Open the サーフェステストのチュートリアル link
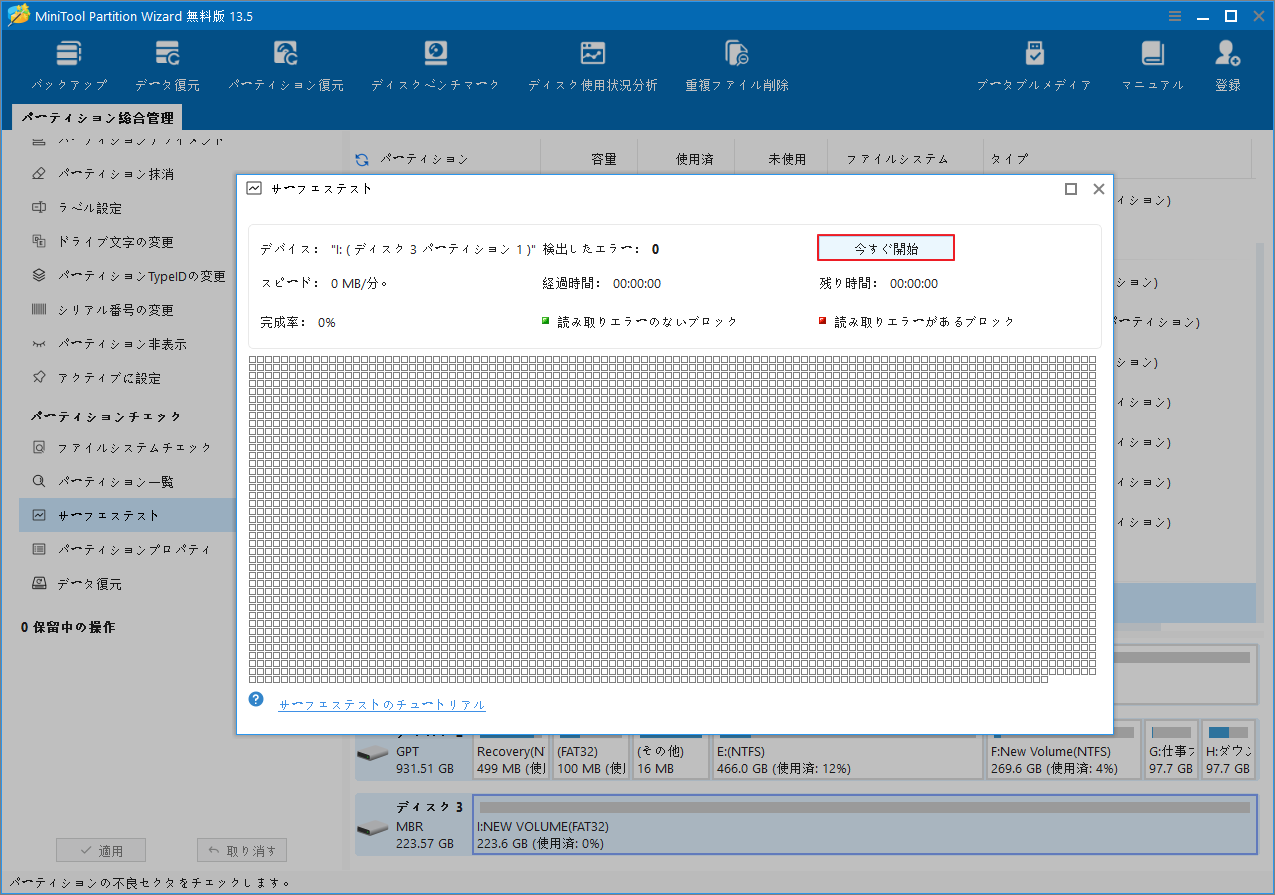 382,705
